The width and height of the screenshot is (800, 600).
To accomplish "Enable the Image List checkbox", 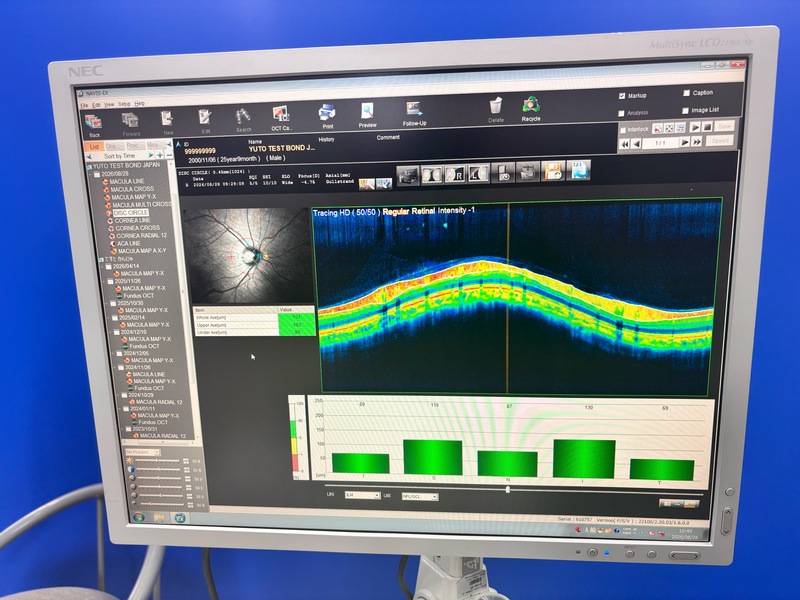I will 685,110.
